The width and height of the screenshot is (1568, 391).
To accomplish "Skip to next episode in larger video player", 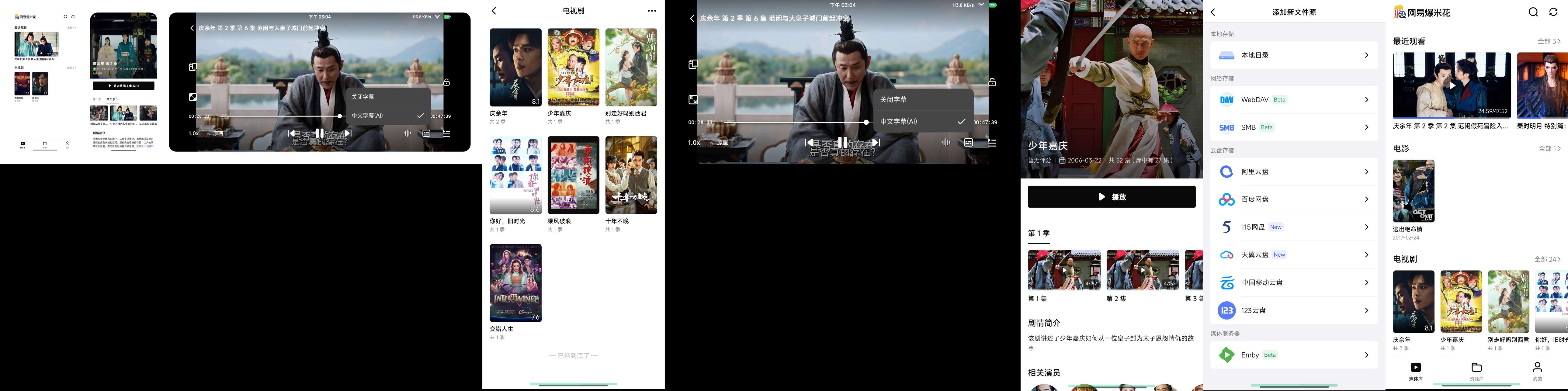I will tap(876, 142).
